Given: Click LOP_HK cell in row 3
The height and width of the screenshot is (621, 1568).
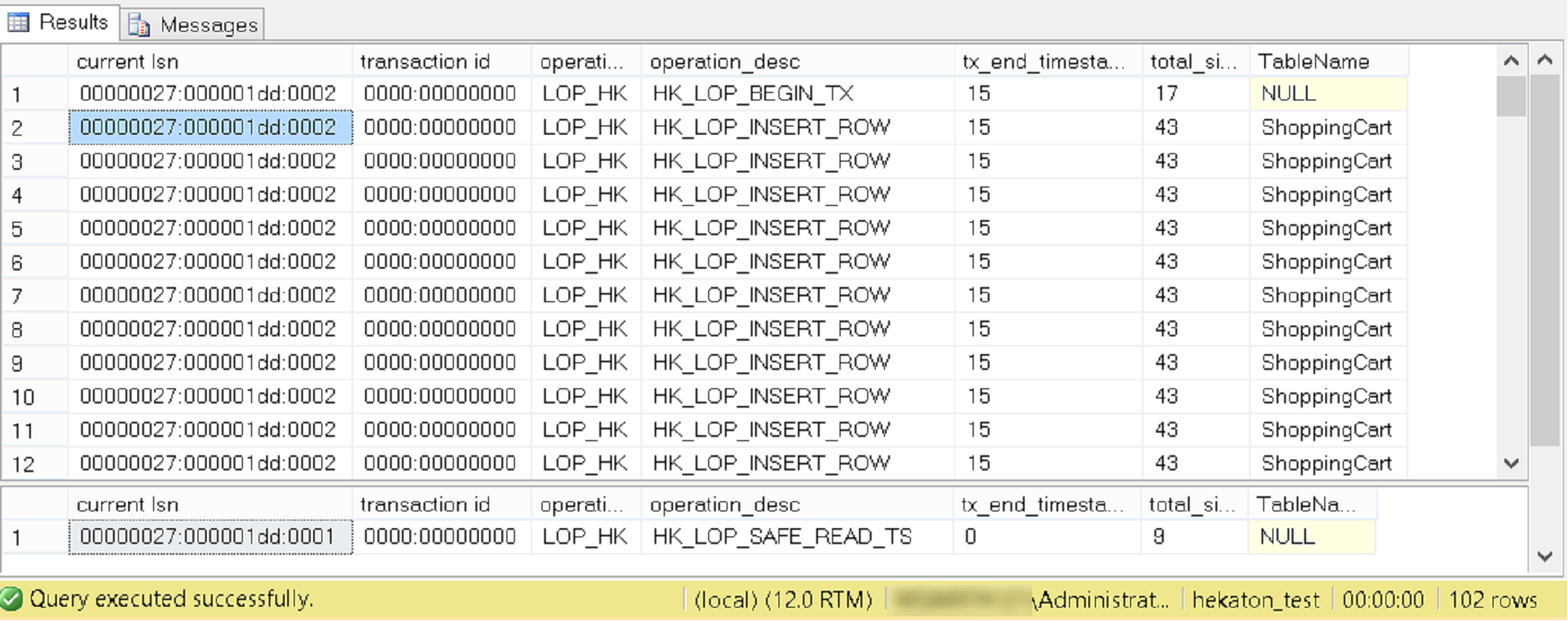Looking at the screenshot, I should coord(586,161).
